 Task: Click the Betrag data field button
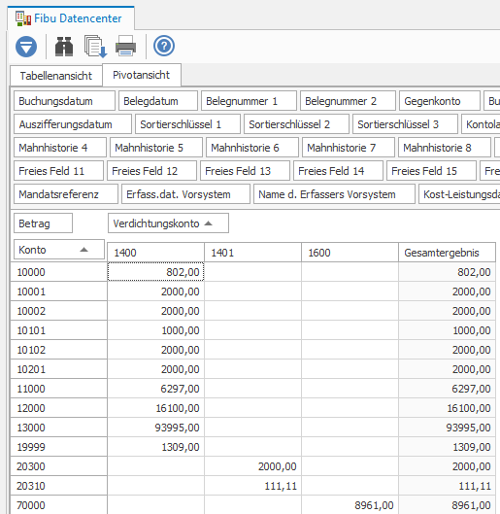43,223
